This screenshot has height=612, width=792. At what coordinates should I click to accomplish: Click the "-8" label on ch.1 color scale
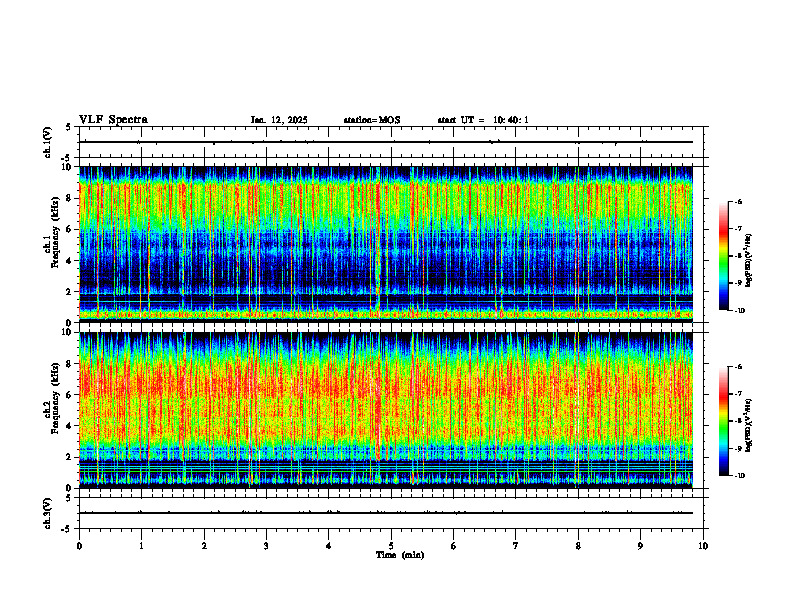coord(738,256)
